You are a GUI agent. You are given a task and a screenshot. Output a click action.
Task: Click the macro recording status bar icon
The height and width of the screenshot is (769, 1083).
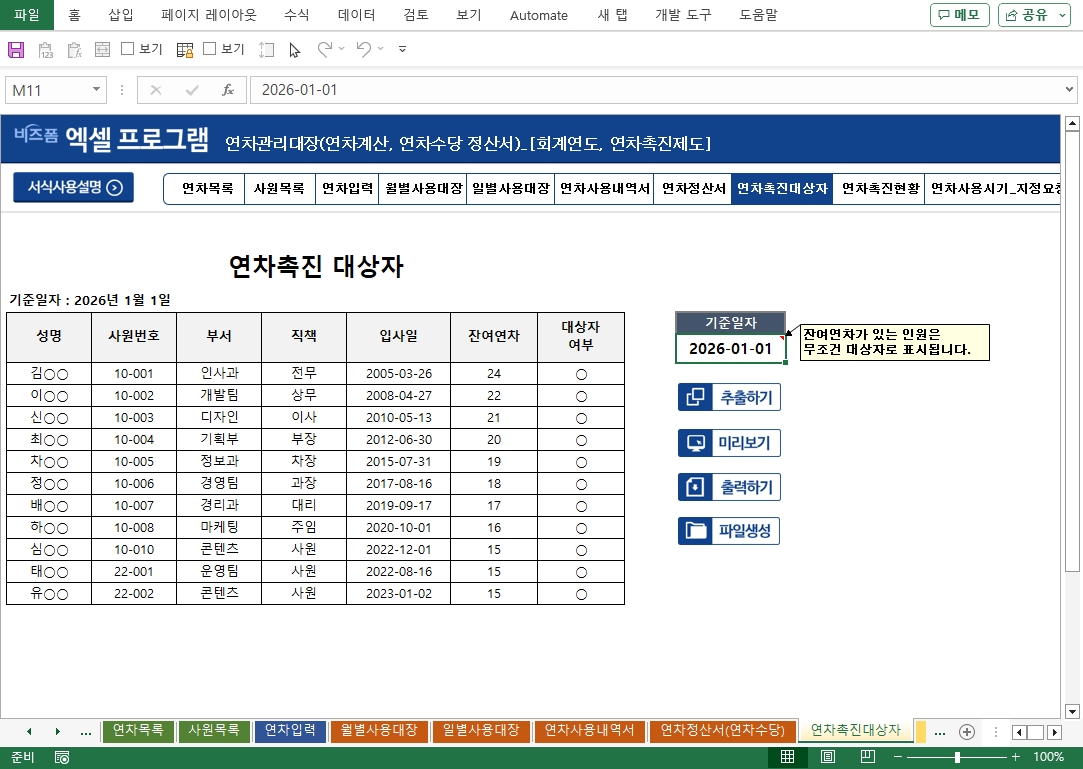tap(62, 757)
